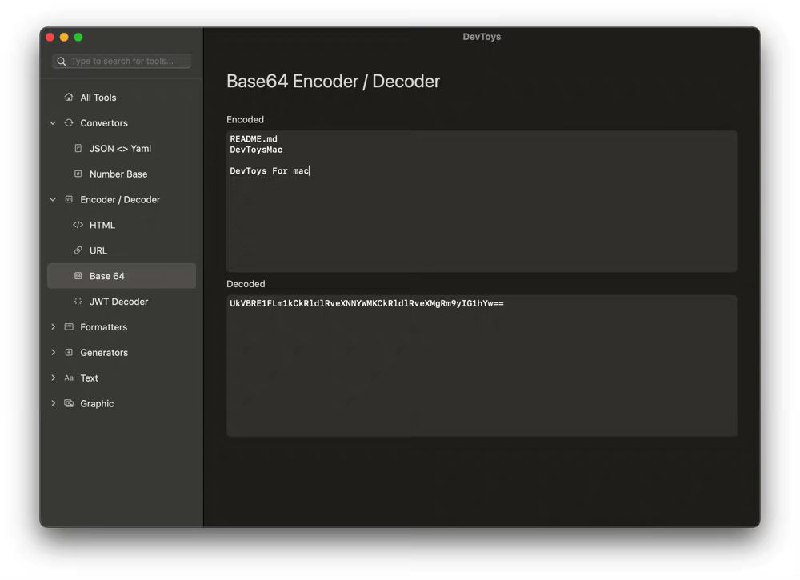
Task: Click the JWT Decoder icon
Action: click(78, 301)
